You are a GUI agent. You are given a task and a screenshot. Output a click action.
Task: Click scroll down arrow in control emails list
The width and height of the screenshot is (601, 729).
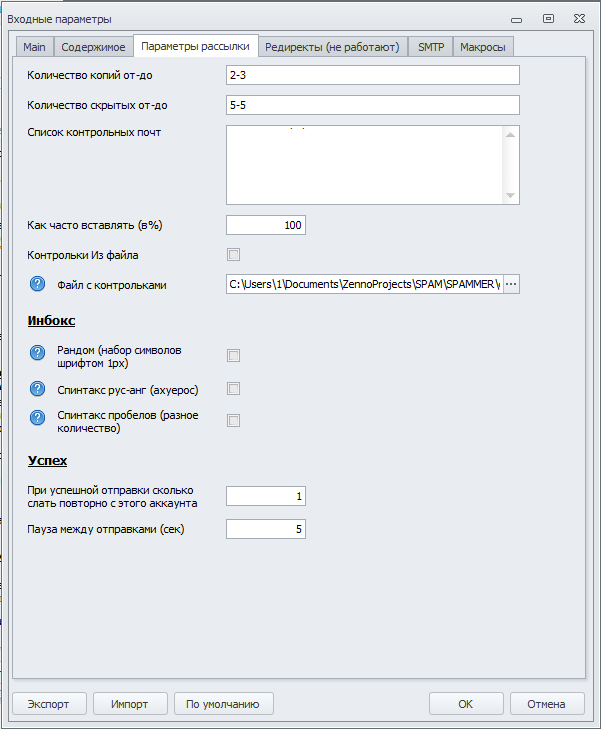[x=511, y=195]
